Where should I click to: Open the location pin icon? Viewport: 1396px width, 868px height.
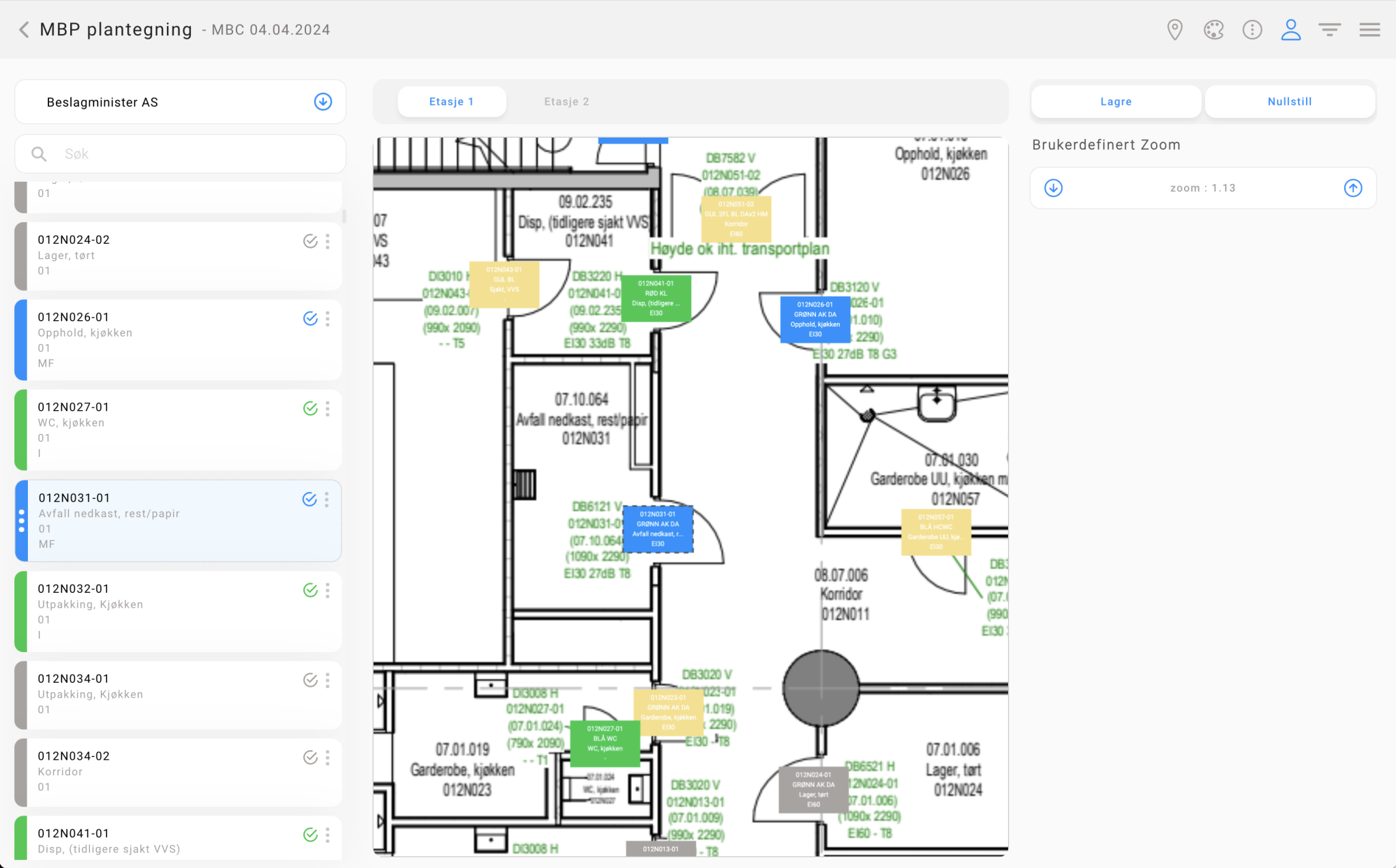tap(1174, 29)
